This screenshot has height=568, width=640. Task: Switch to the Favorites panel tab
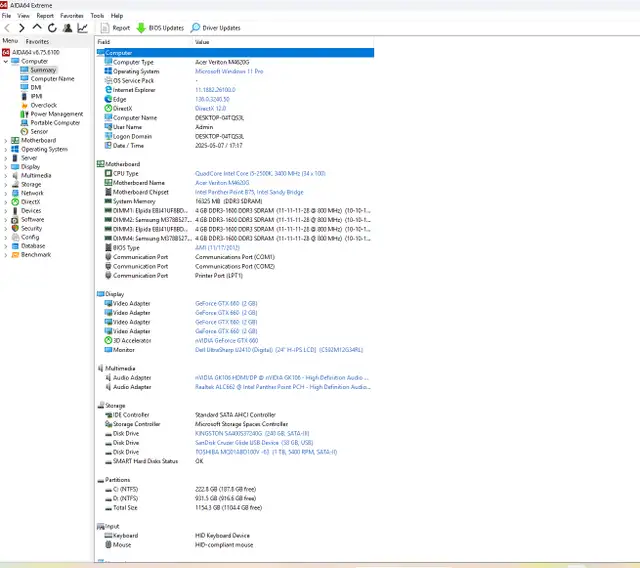click(x=37, y=41)
